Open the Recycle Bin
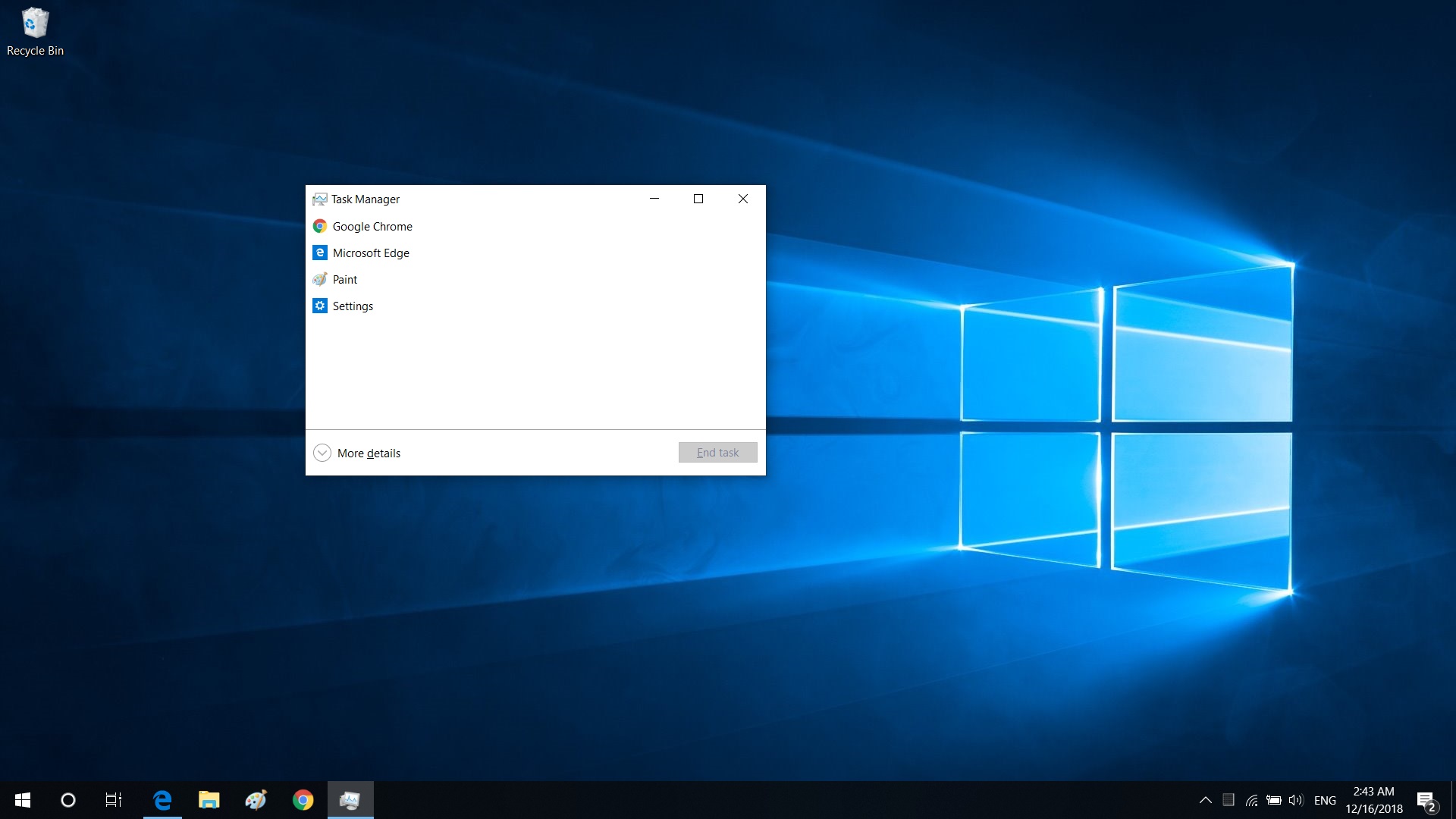This screenshot has width=1456, height=819. (35, 23)
